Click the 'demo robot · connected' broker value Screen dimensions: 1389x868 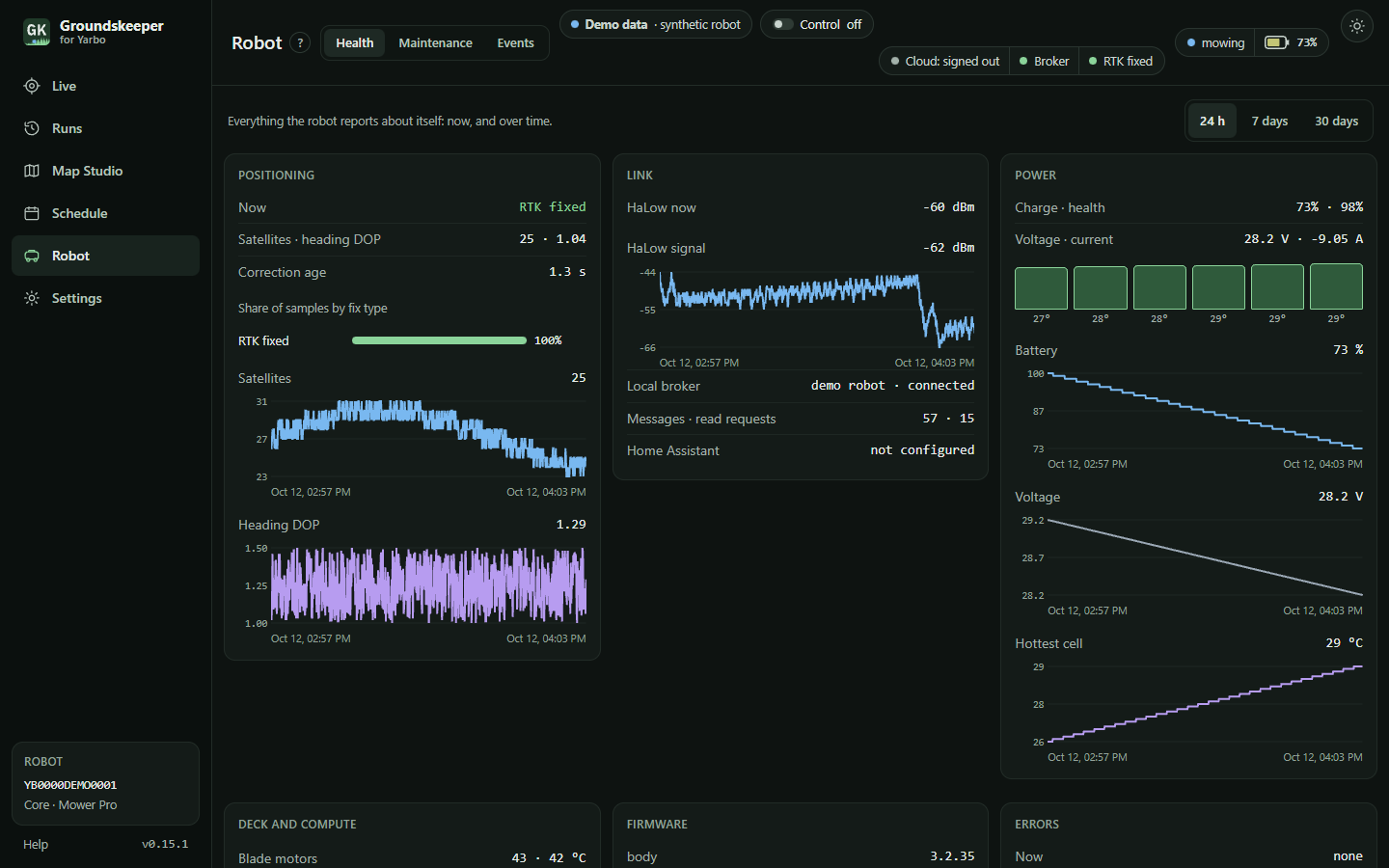click(892, 386)
